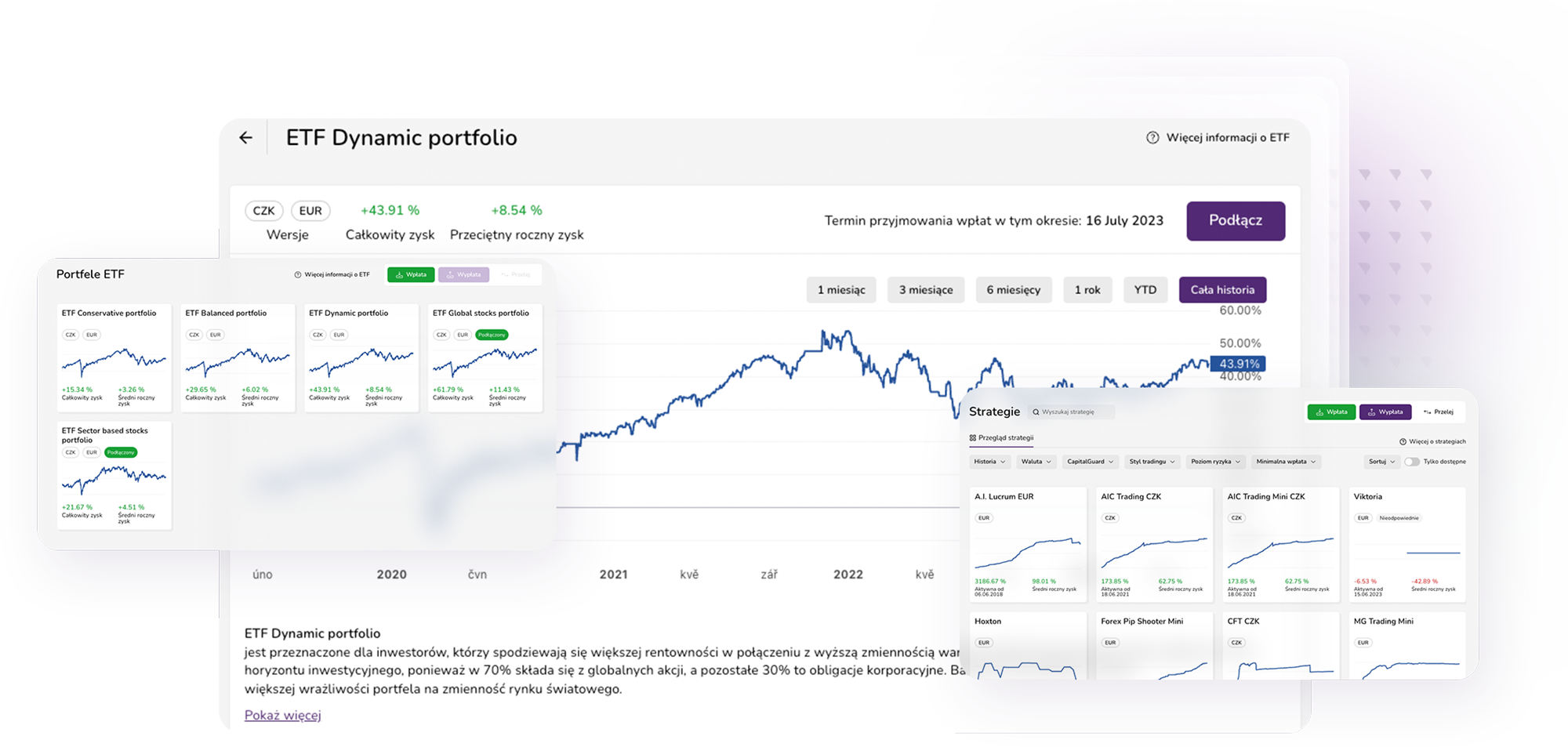Click the green Wpłata button in Strategie panel
Screen dimensions: 1568x747
[1331, 412]
